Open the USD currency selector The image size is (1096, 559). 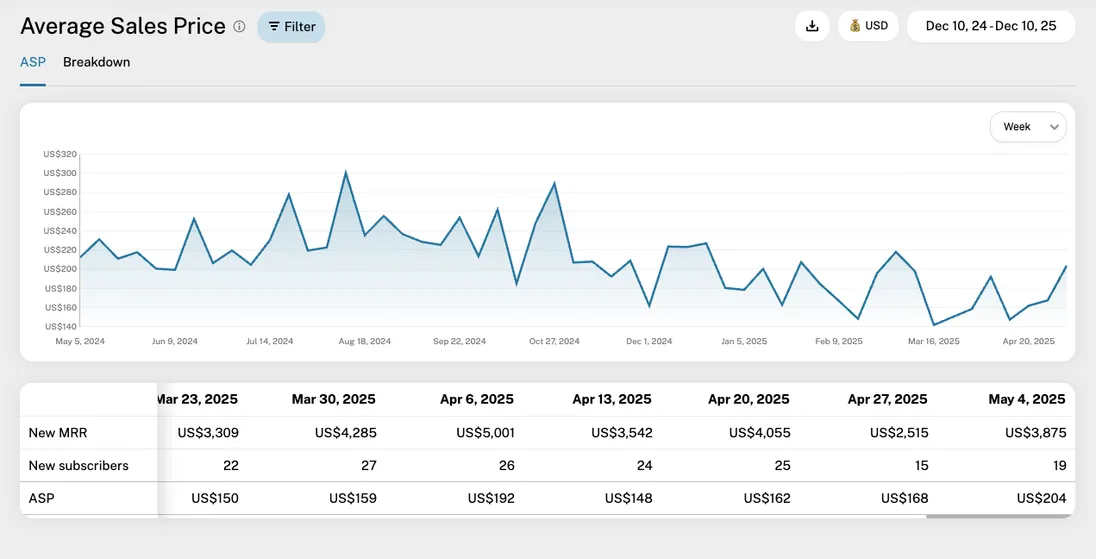(868, 26)
